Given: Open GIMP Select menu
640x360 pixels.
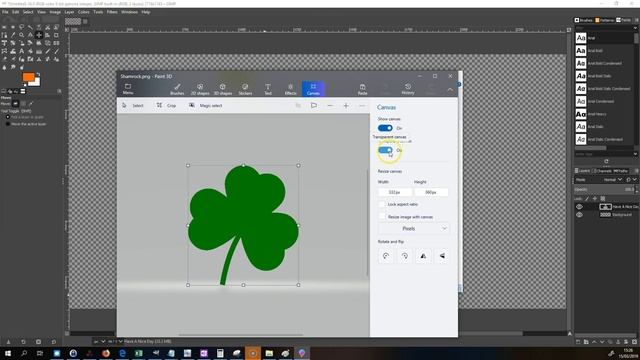Looking at the screenshot, I should point(28,12).
